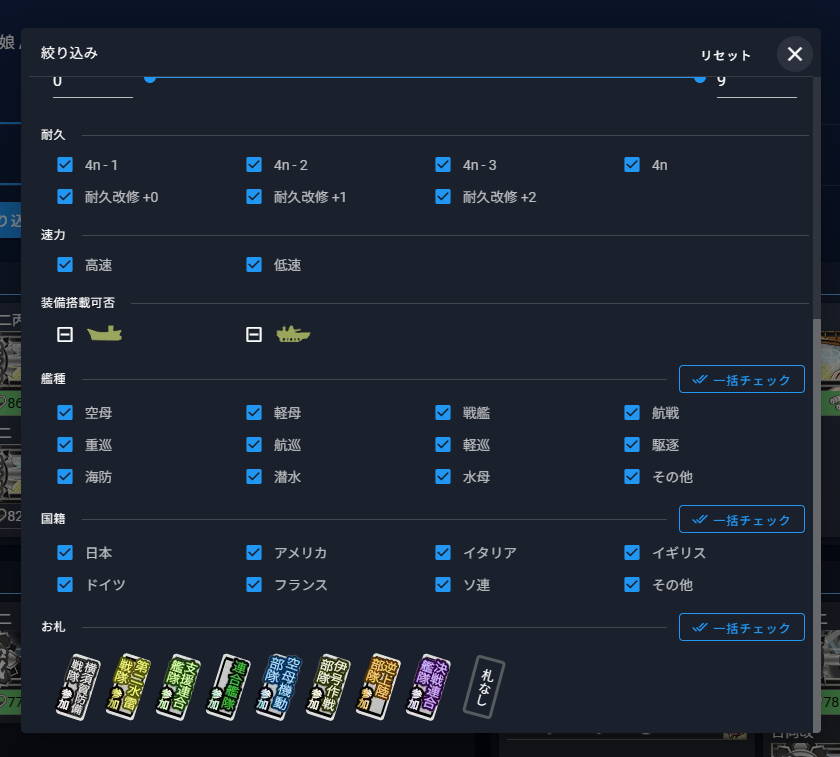The image size is (840, 757).
Task: Click the amphibious tank equipment icon
Action: 294,334
